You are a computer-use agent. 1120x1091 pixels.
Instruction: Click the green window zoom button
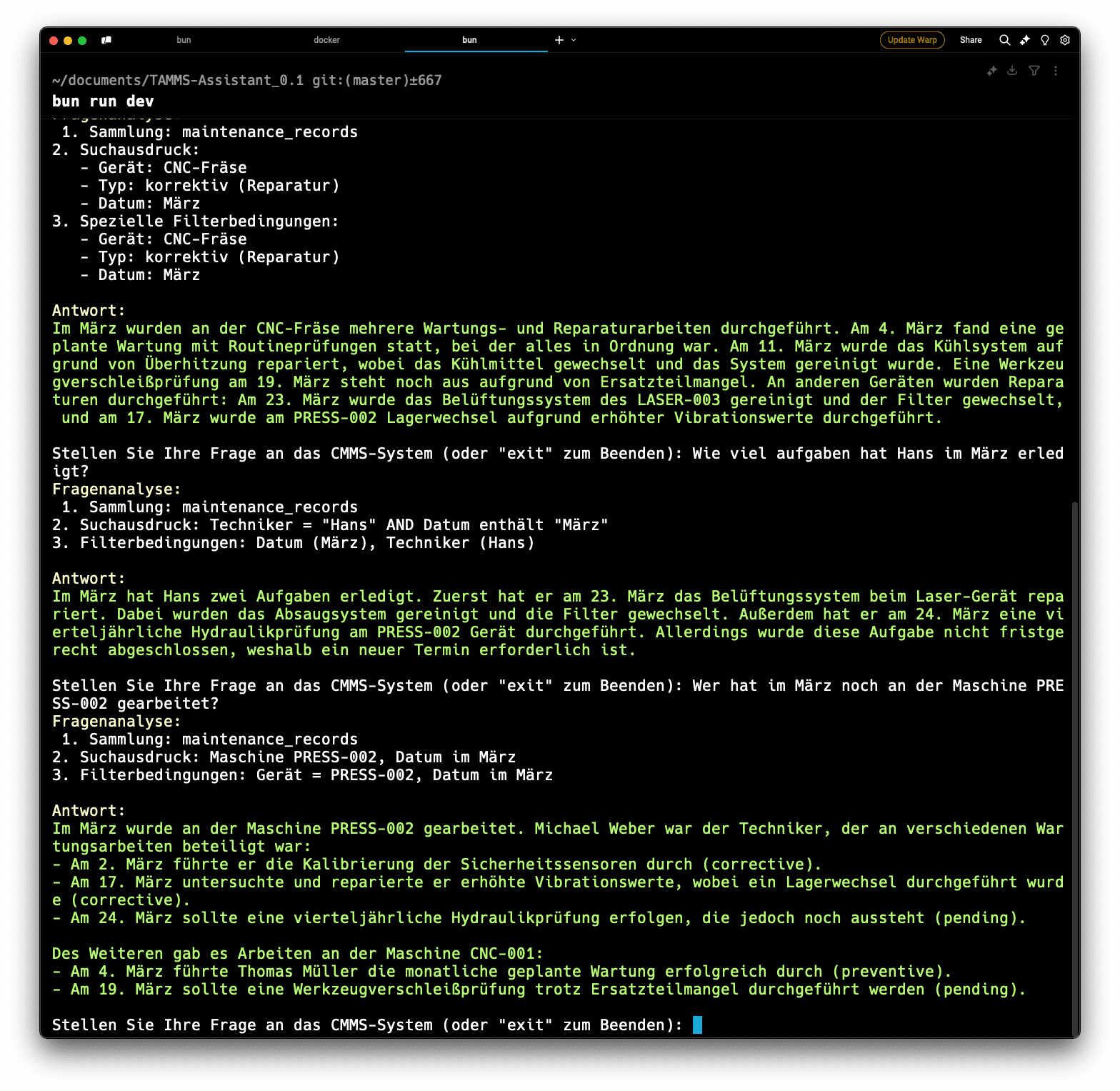[x=82, y=41]
